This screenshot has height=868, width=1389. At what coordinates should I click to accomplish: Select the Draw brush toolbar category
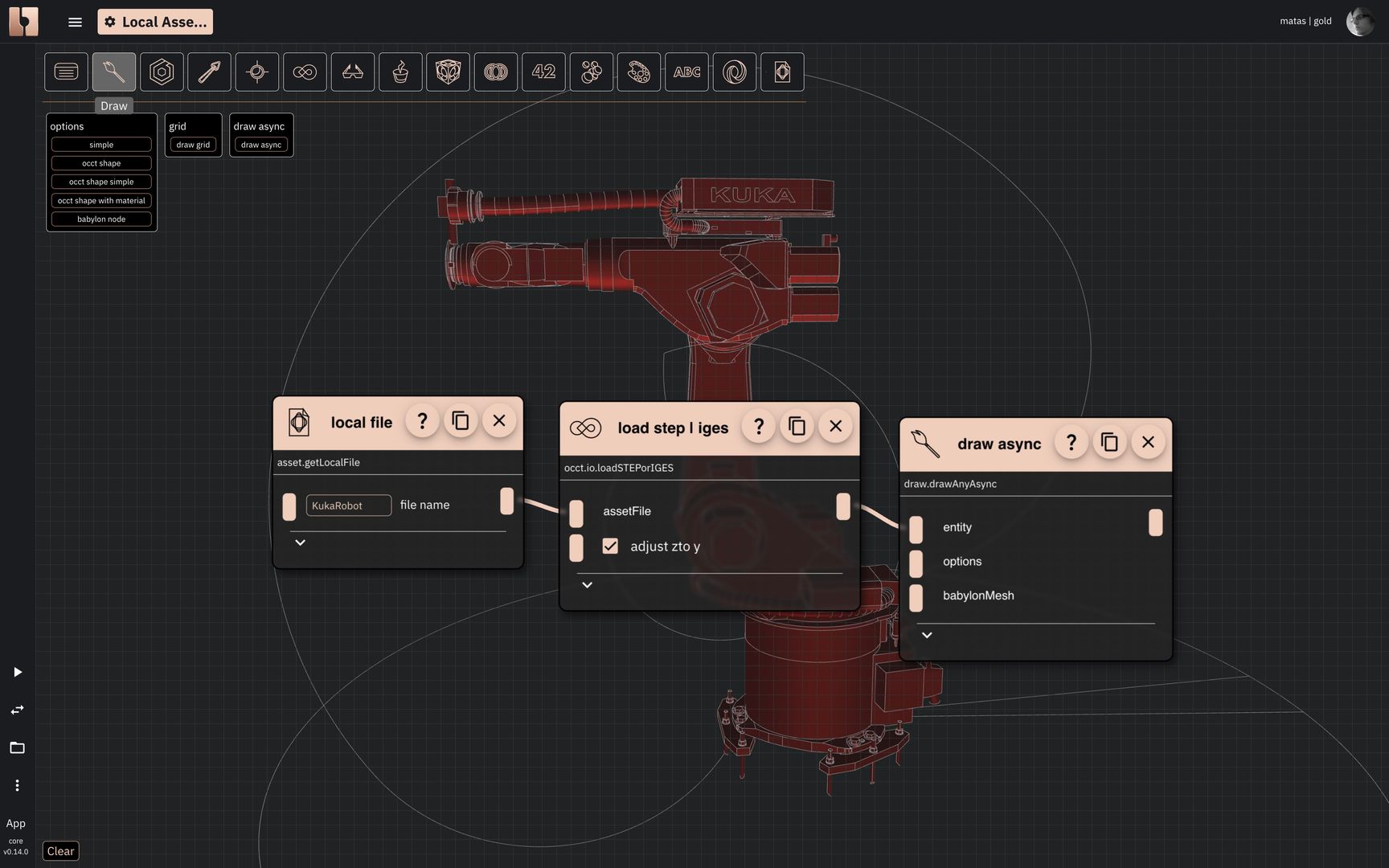113,72
